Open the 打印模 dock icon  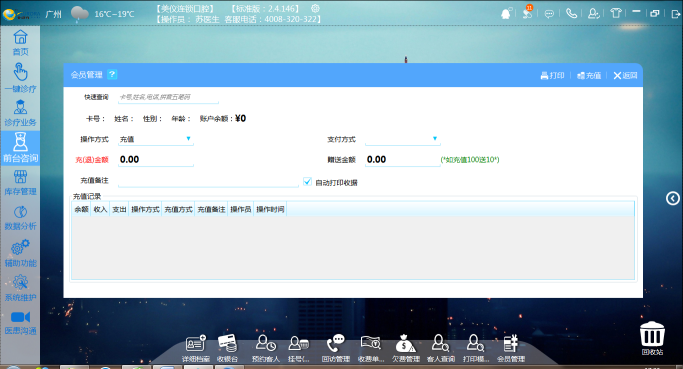(476, 349)
